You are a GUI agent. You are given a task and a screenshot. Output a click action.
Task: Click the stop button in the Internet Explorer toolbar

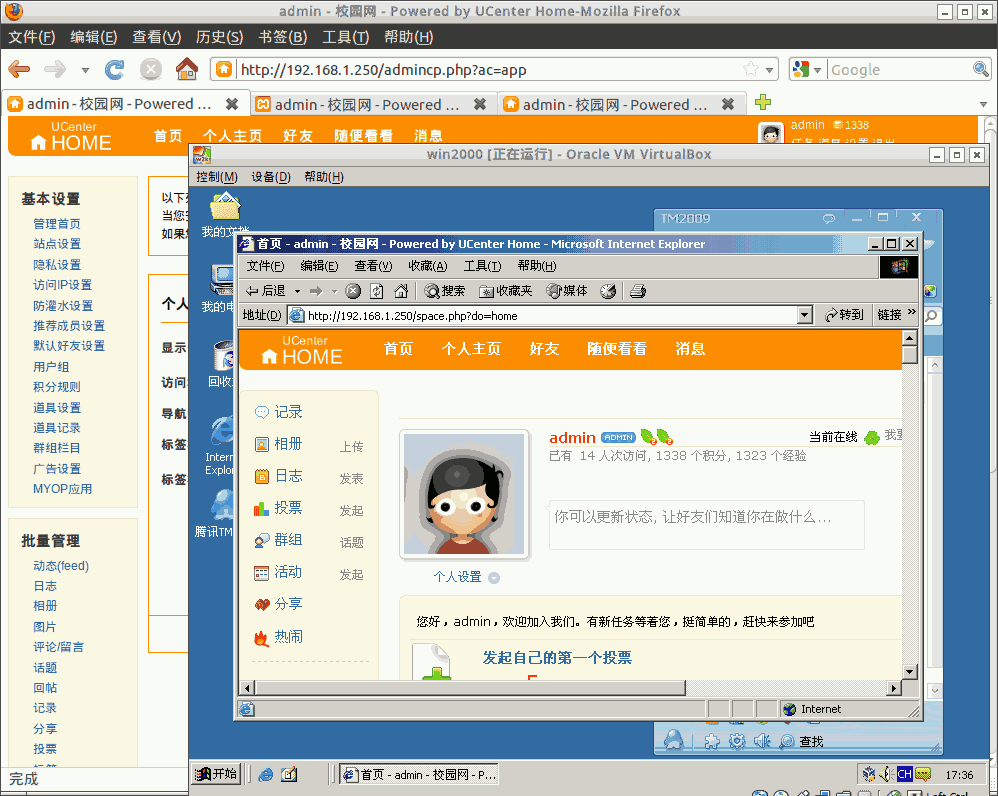(x=353, y=291)
